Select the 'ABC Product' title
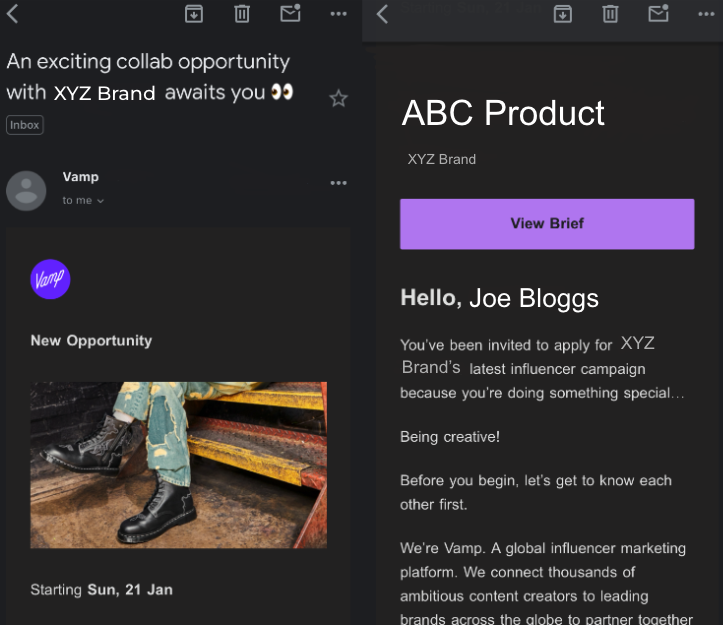This screenshot has height=625, width=723. [503, 113]
